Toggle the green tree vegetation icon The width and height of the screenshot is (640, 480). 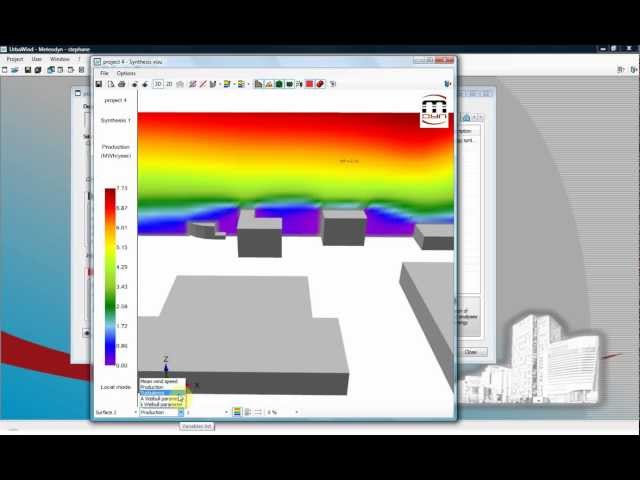[279, 84]
